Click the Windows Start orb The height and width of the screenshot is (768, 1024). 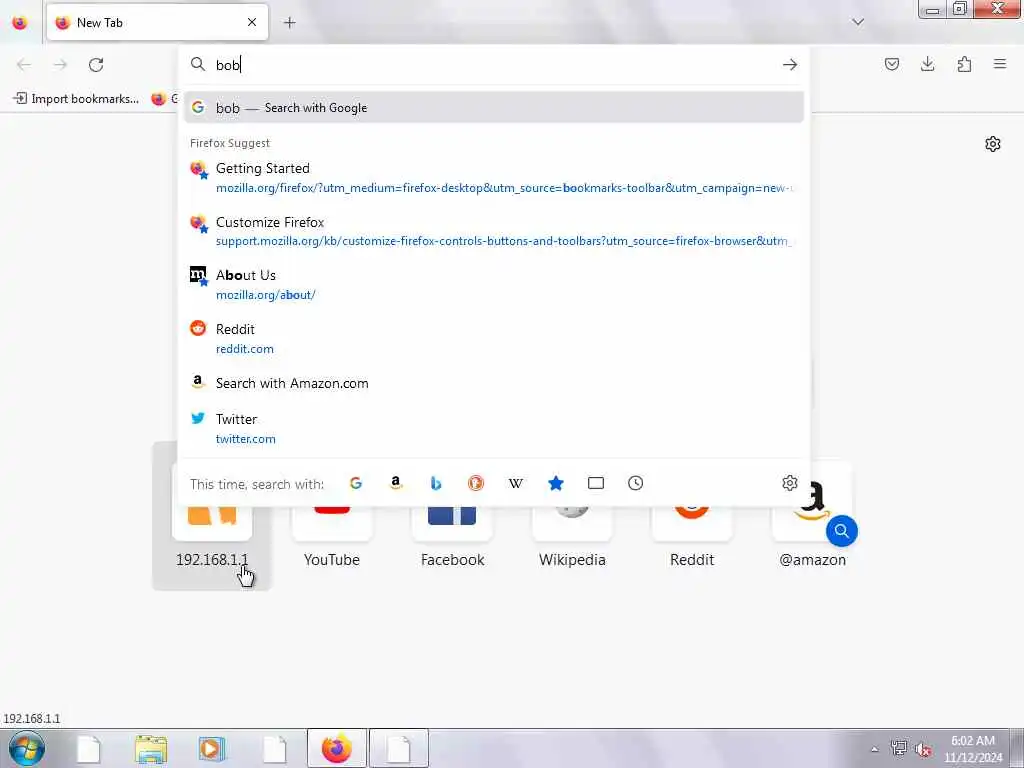pos(27,748)
